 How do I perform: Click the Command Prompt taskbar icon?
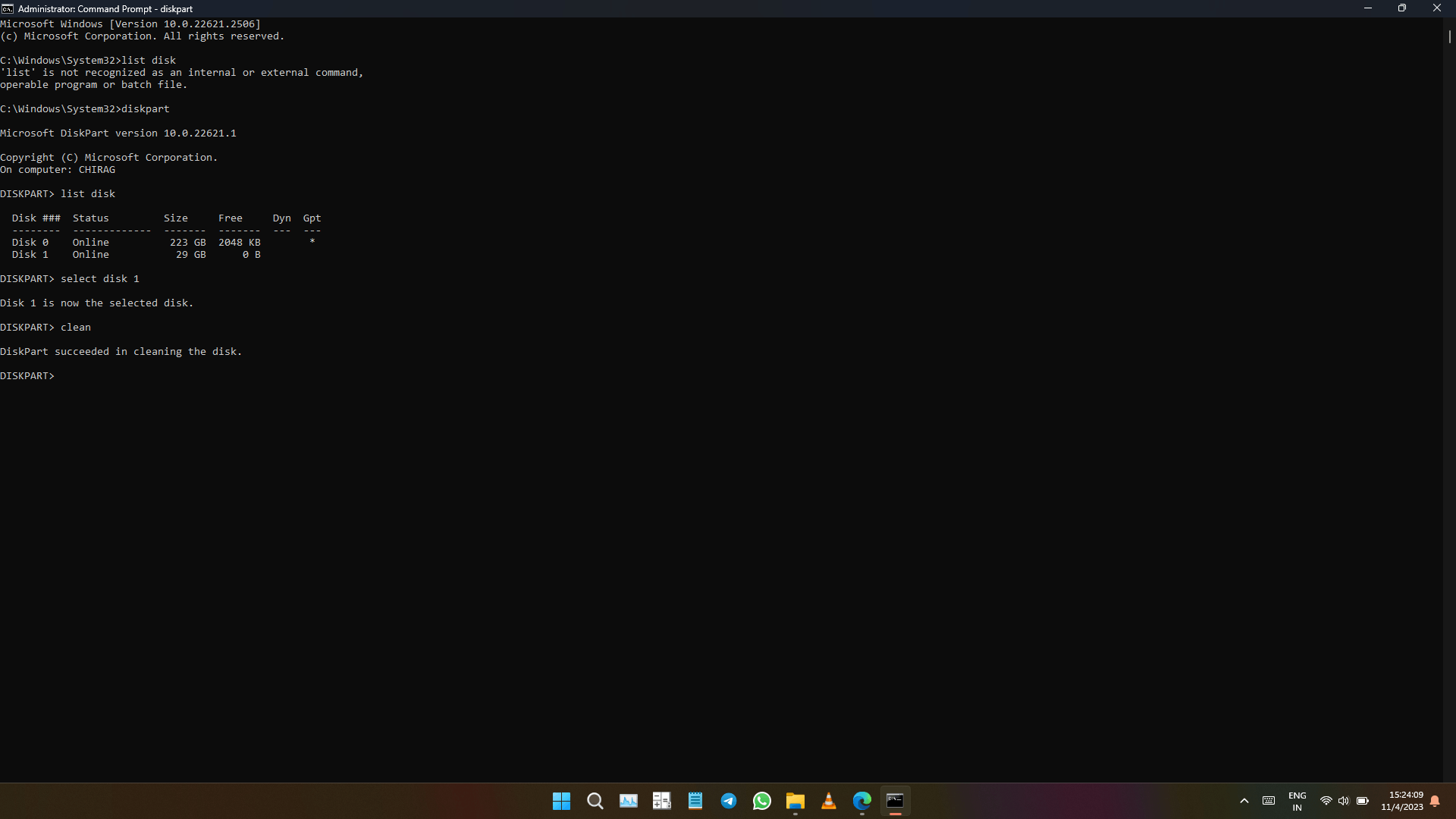[x=896, y=801]
